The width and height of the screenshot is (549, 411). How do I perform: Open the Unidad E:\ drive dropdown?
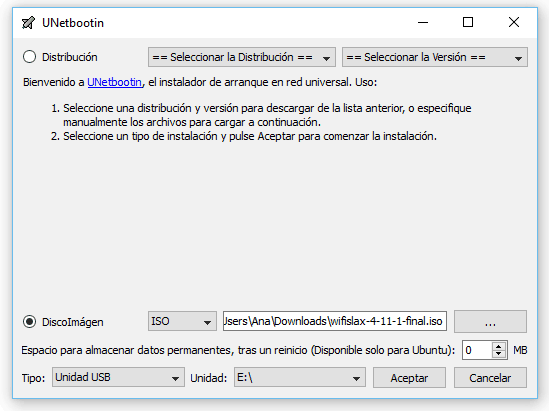pos(300,377)
